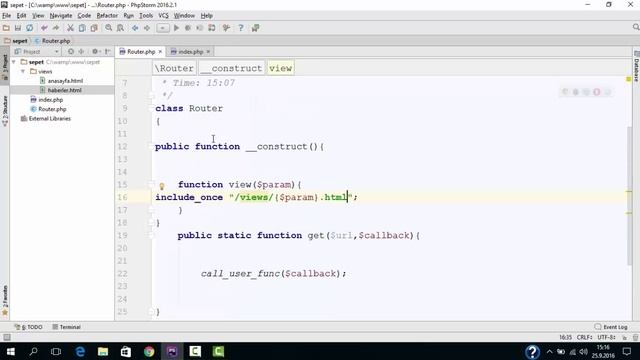This screenshot has height=360, width=640.
Task: Open the Tools menu
Action: [146, 16]
